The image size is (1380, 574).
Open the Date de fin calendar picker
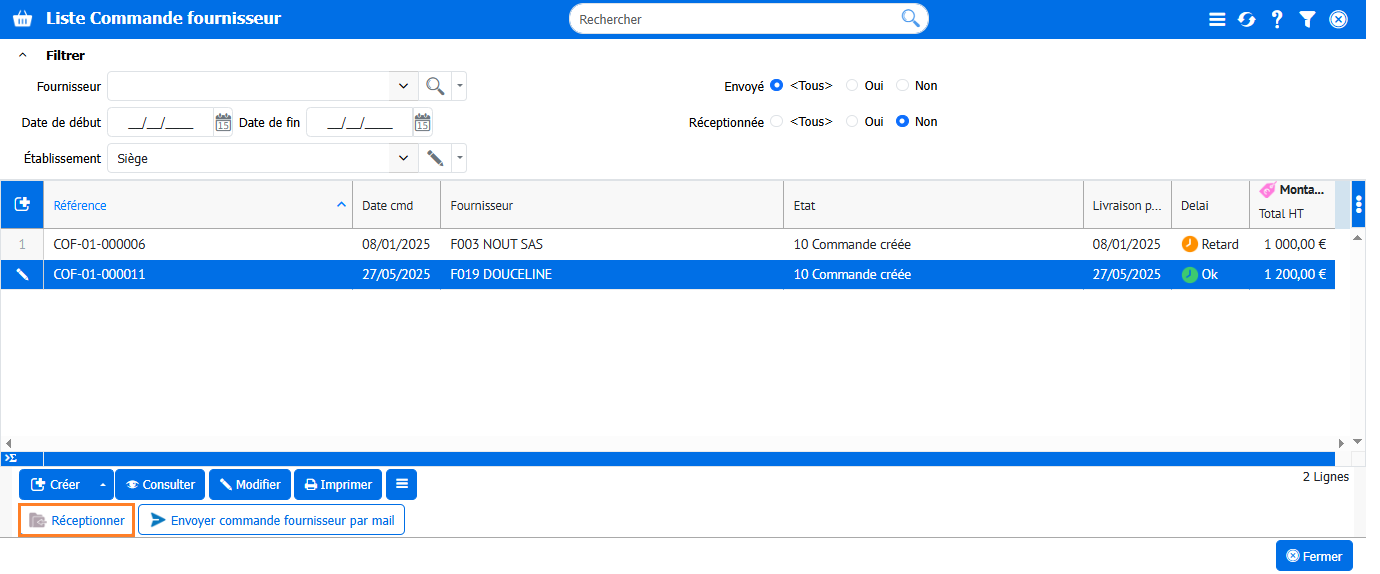[422, 122]
